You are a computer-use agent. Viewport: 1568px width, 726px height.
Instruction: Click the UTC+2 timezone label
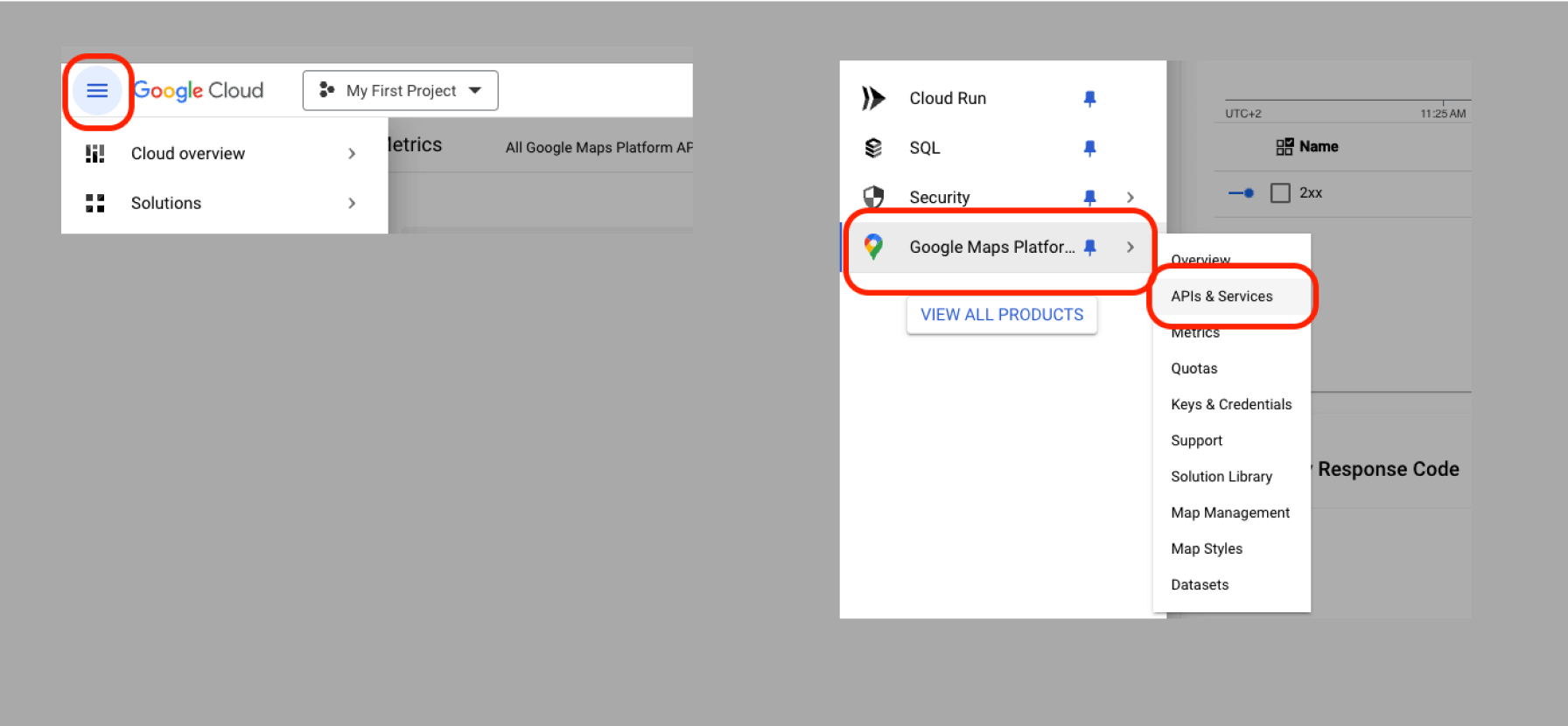coord(1243,114)
